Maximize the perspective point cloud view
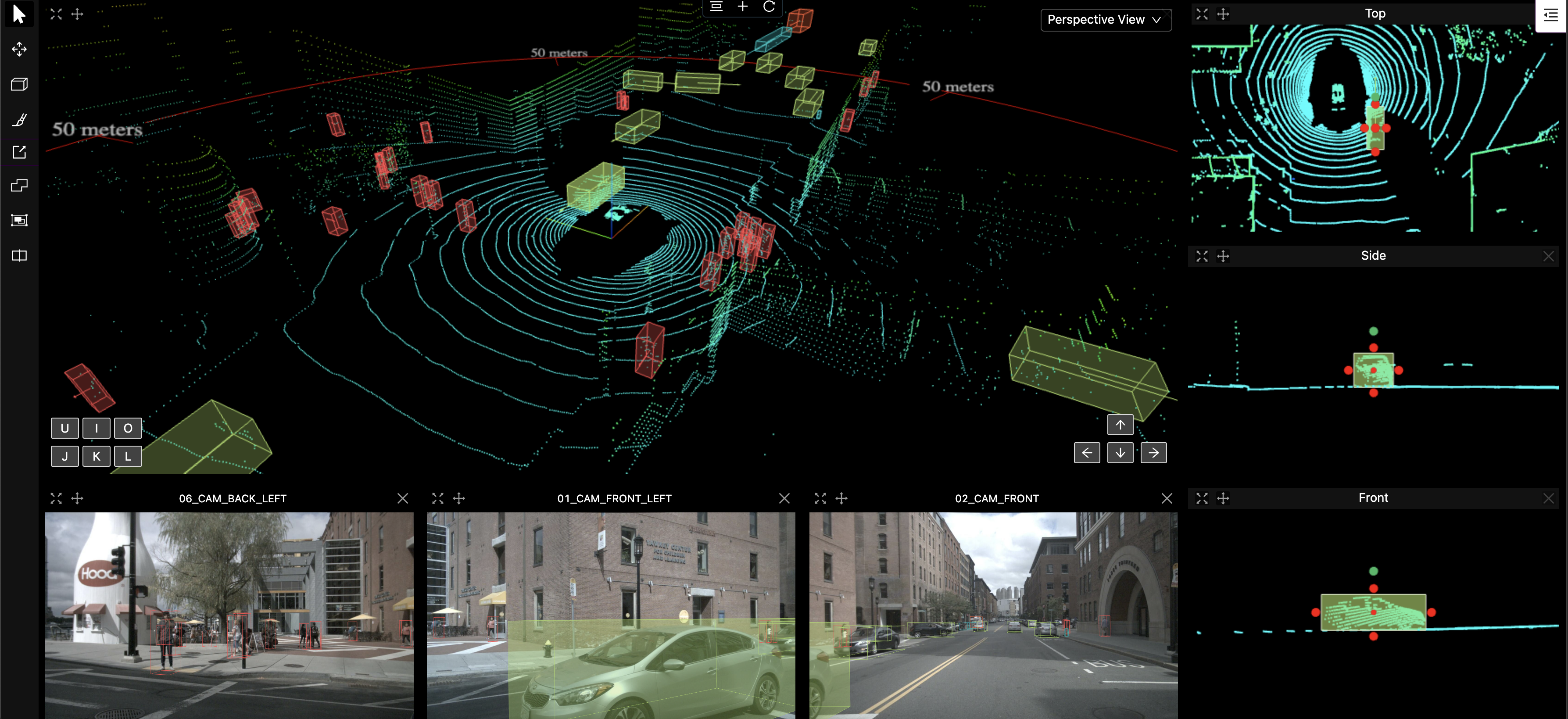 (x=56, y=14)
